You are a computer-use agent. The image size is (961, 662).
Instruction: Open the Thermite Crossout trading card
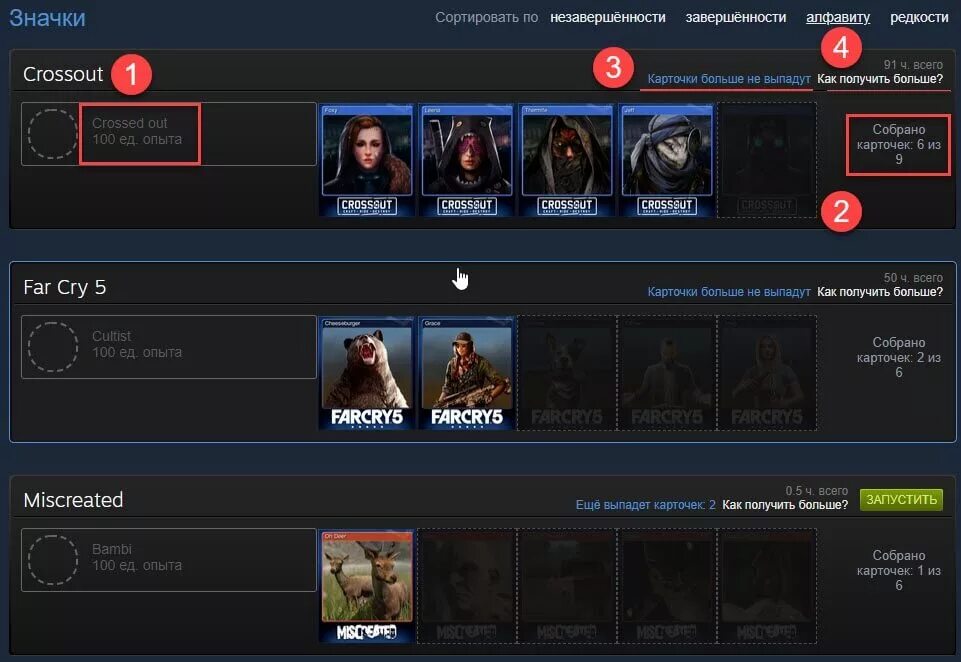566,160
